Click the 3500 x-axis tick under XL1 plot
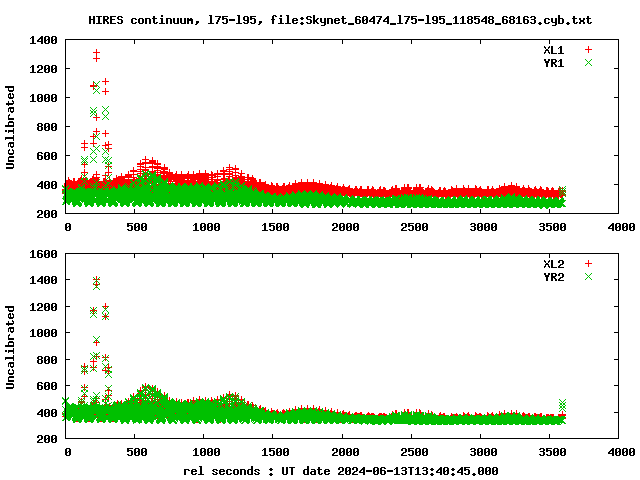 pyautogui.click(x=552, y=227)
